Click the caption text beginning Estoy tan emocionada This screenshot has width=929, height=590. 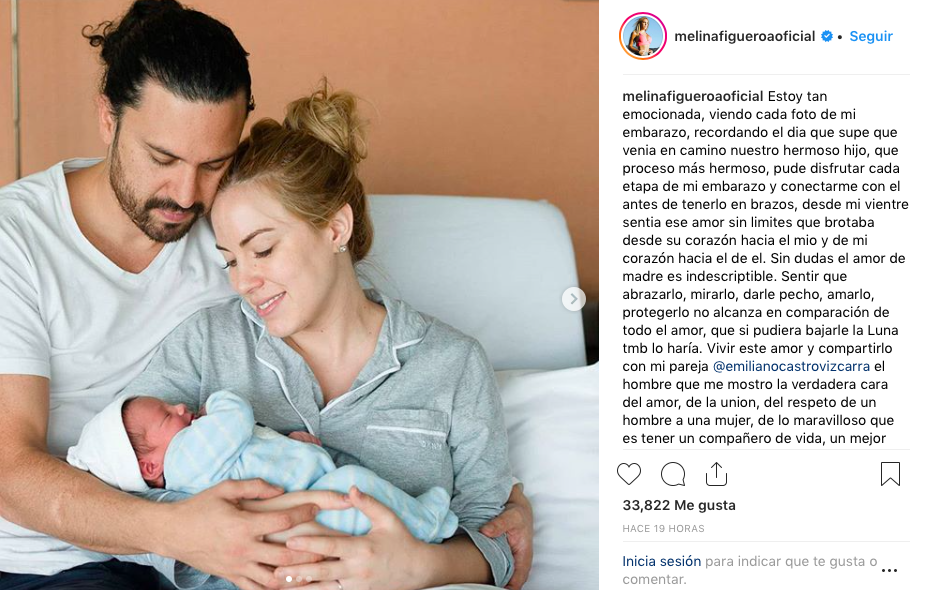tap(765, 267)
